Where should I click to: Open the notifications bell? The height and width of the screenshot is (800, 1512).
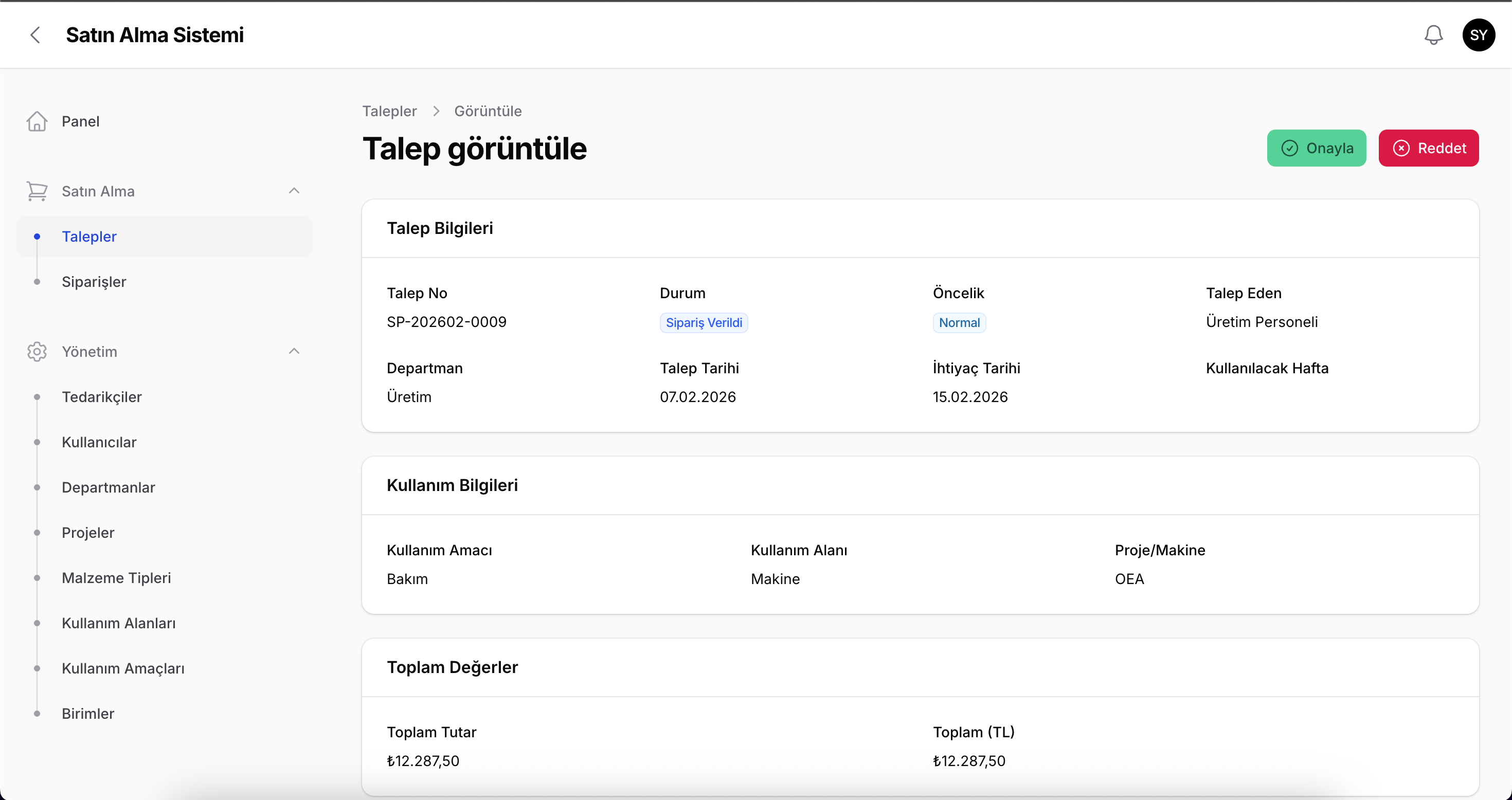coord(1433,35)
